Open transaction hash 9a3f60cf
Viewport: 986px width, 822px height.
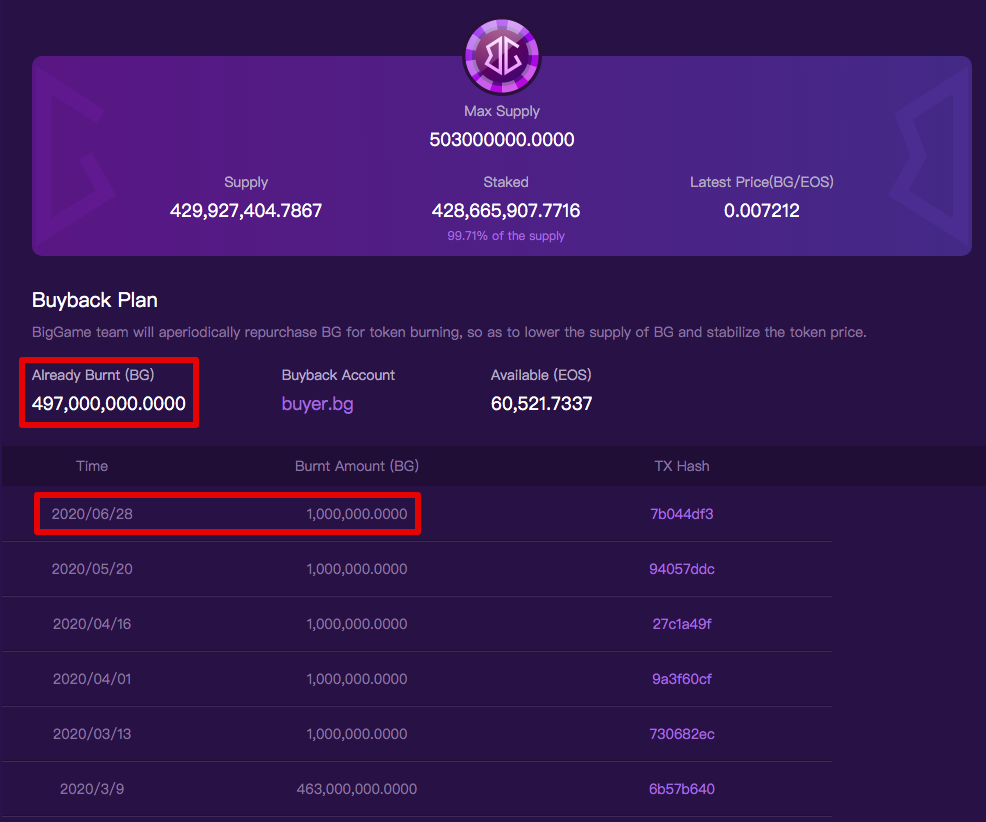[x=682, y=679]
